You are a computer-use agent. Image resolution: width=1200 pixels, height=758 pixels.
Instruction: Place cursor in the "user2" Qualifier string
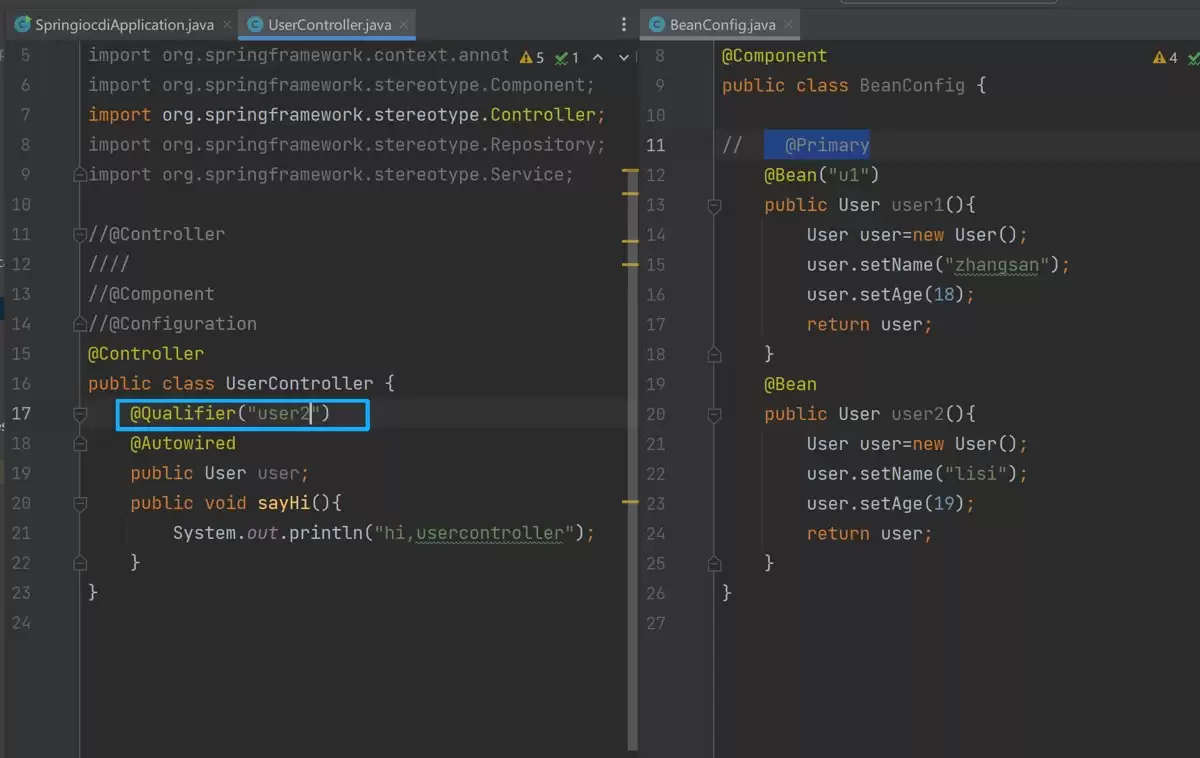click(x=281, y=414)
